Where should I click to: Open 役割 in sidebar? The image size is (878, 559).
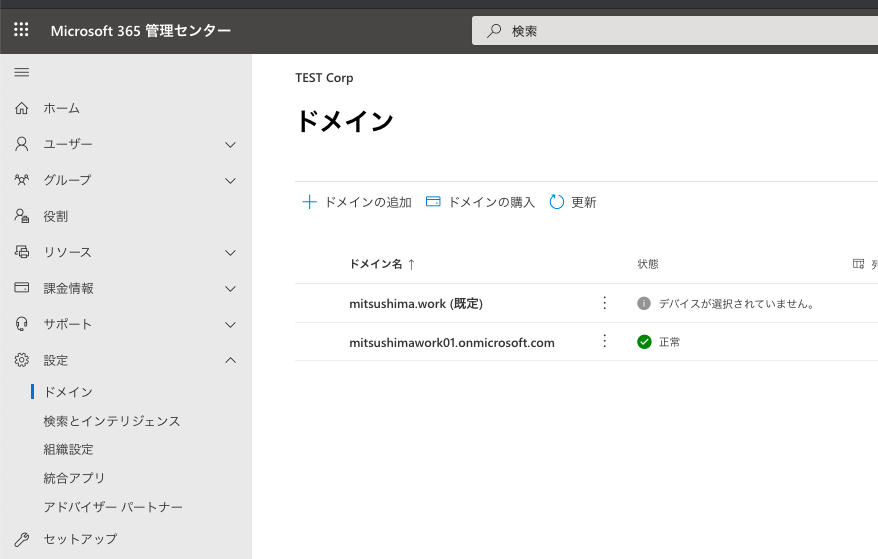coord(56,216)
